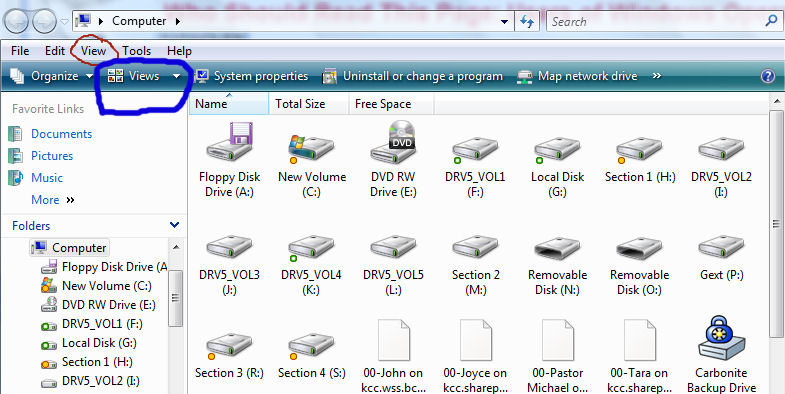This screenshot has width=785, height=394.
Task: Collapse the Folders pane chevron
Action: [174, 225]
